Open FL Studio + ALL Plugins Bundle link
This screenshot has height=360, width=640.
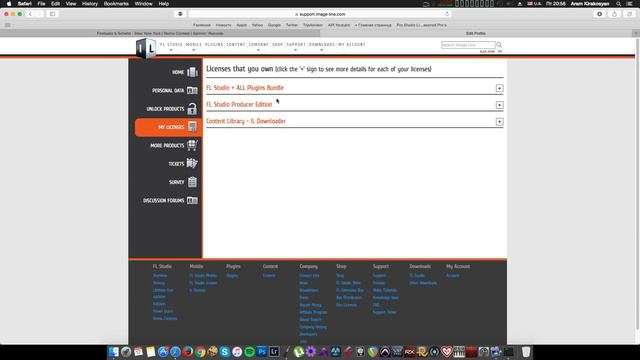(244, 88)
